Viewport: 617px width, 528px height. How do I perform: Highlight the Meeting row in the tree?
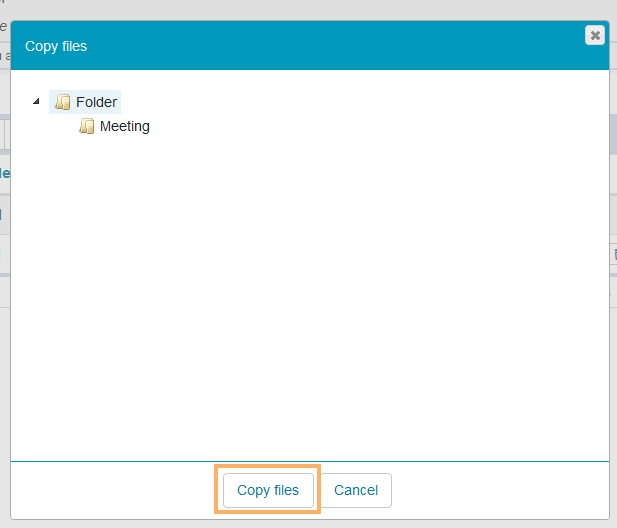[x=124, y=126]
